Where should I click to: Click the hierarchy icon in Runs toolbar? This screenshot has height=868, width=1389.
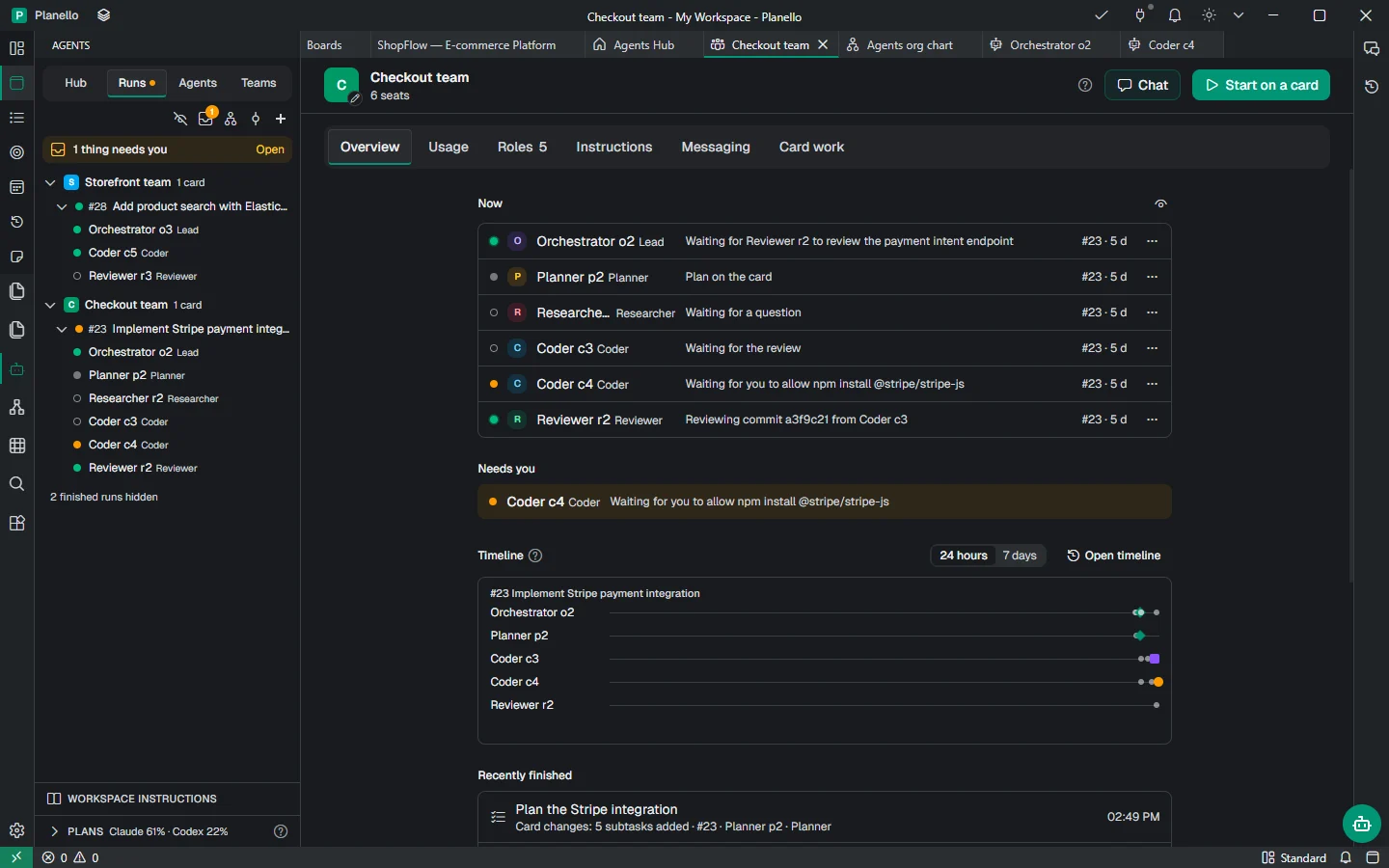pos(231,119)
